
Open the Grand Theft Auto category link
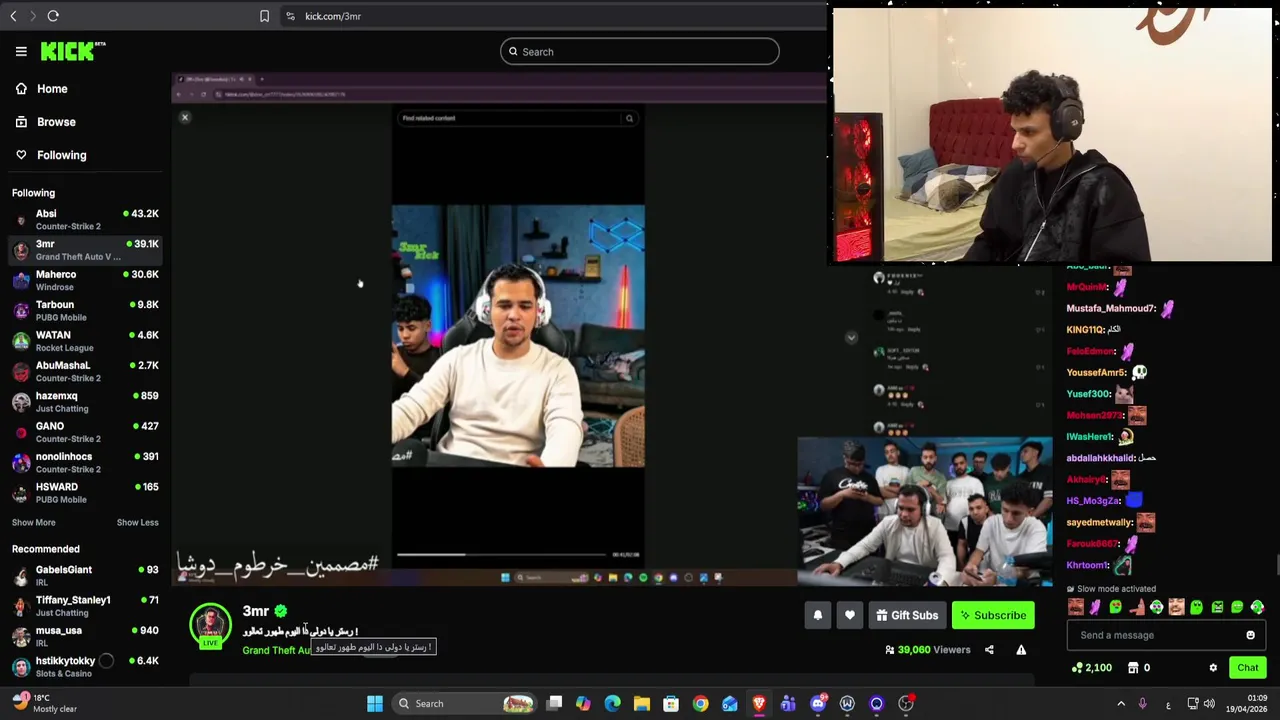coord(277,650)
